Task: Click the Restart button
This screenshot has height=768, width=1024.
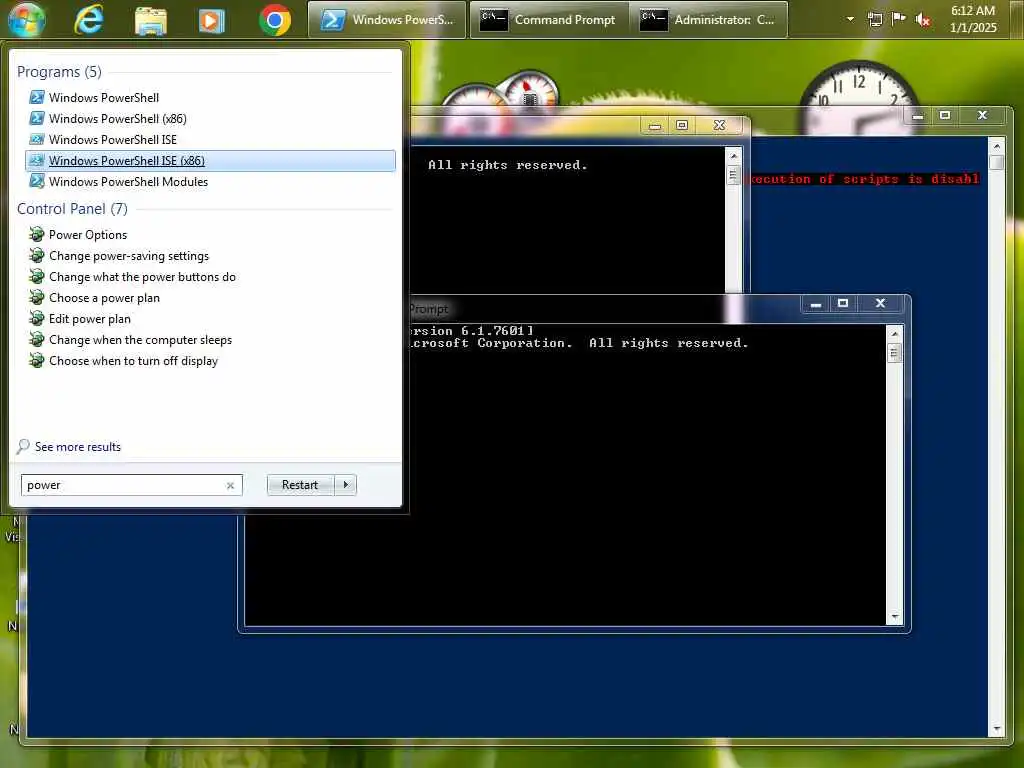Action: click(300, 485)
